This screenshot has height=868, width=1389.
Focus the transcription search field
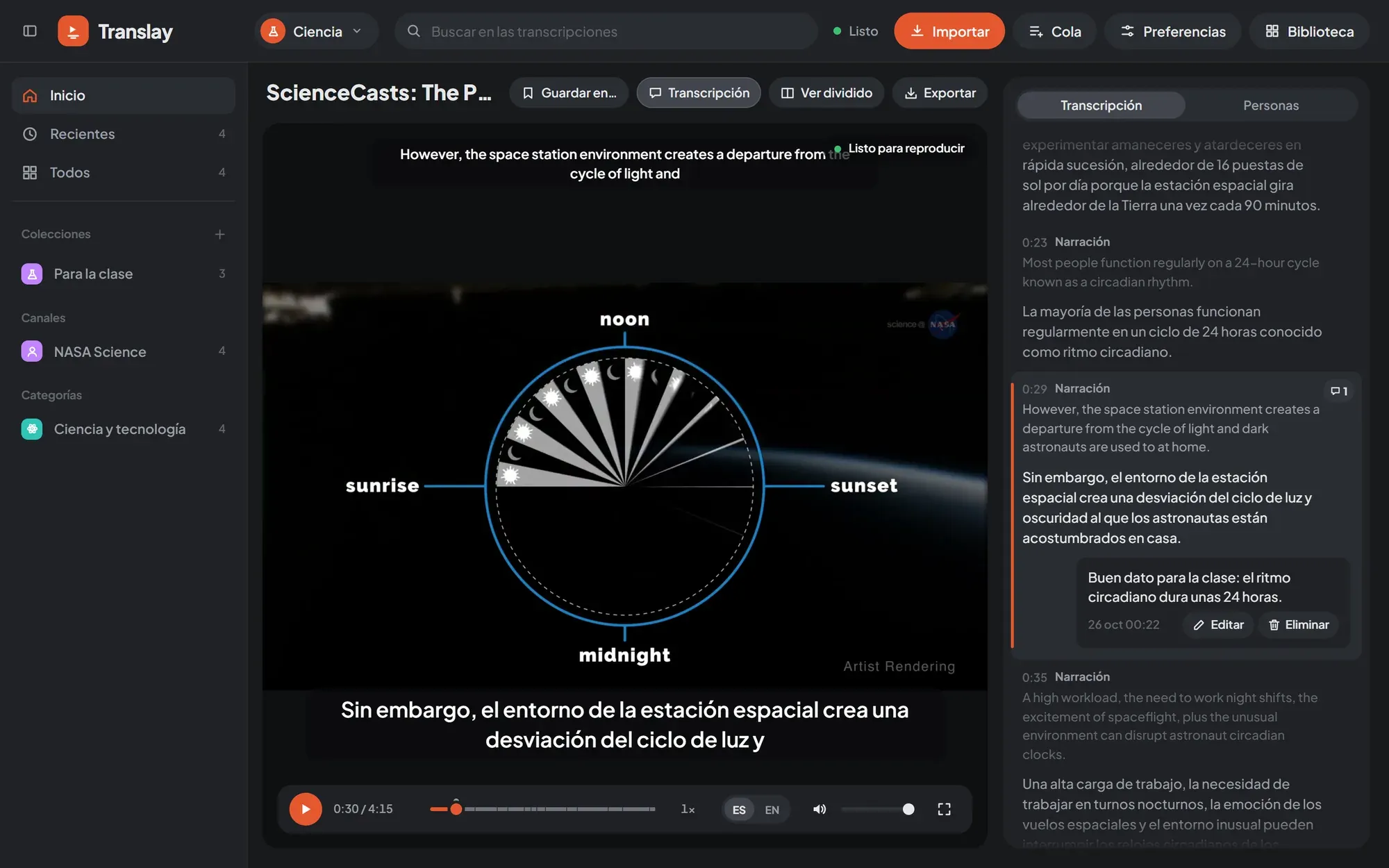pyautogui.click(x=606, y=31)
